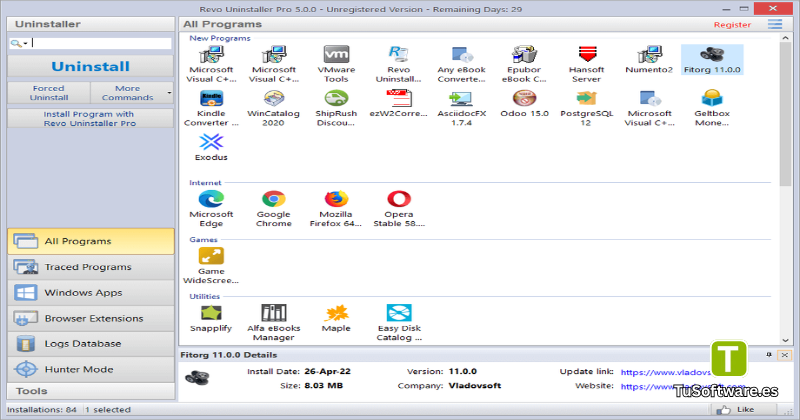
Task: Select the Alfa eBooks Manager icon
Action: tap(273, 312)
